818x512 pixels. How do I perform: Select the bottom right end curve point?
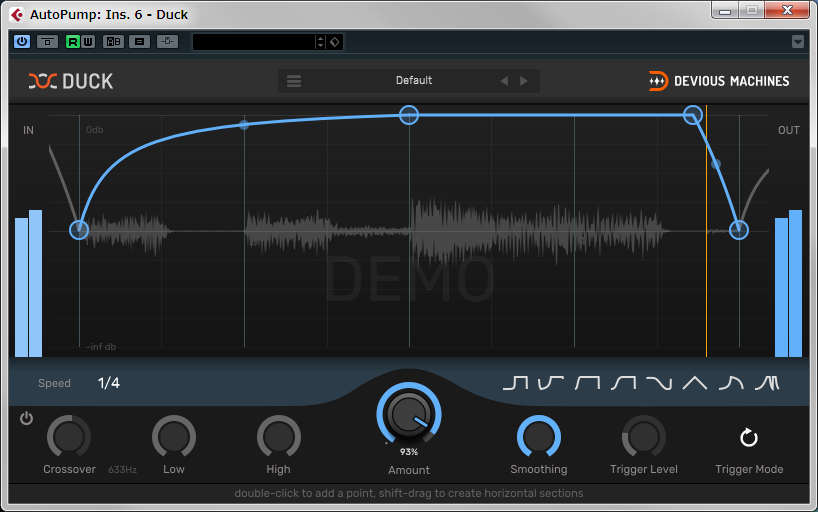(739, 230)
